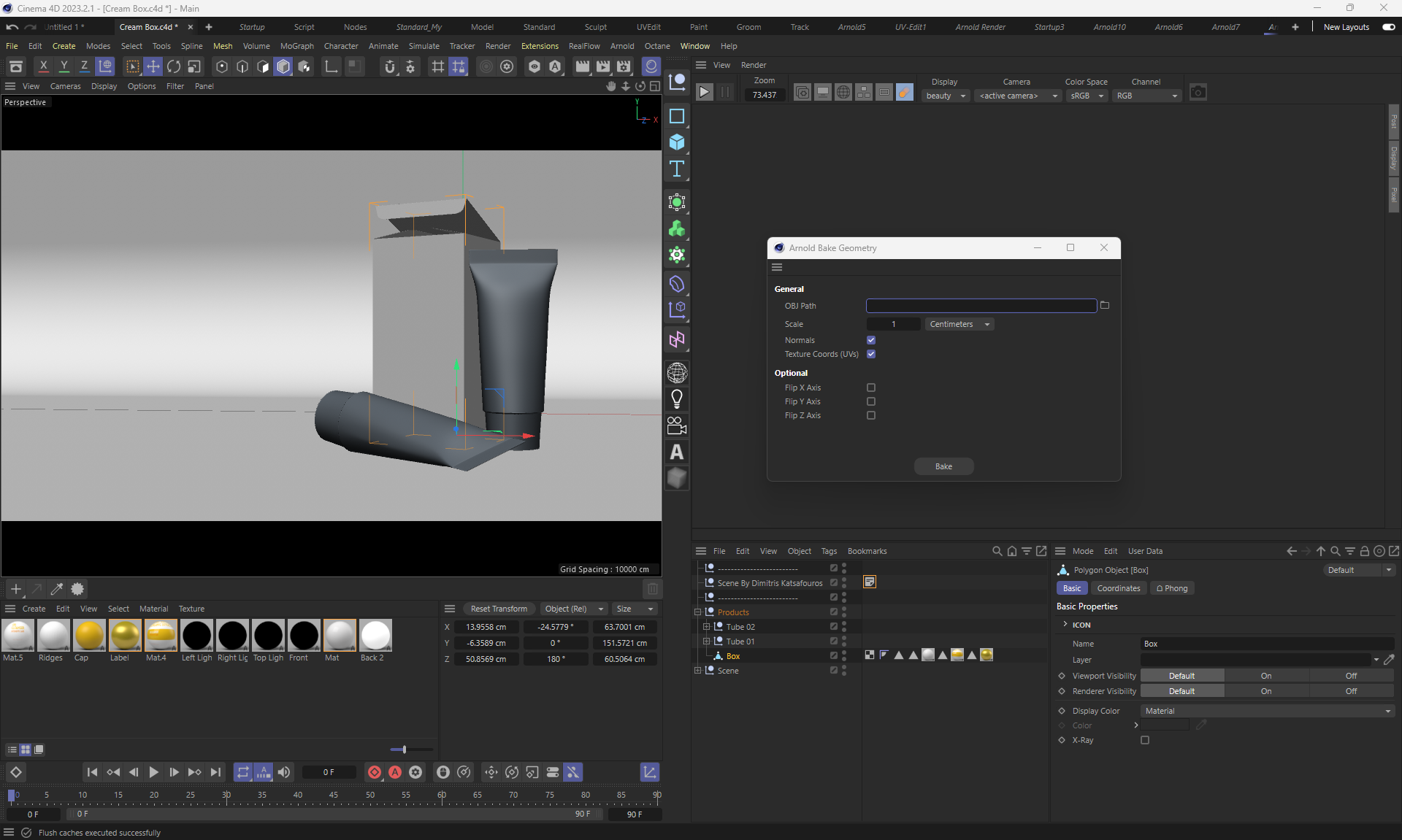Image resolution: width=1402 pixels, height=840 pixels.
Task: Start the Arnold IPR render play button
Action: 704,93
